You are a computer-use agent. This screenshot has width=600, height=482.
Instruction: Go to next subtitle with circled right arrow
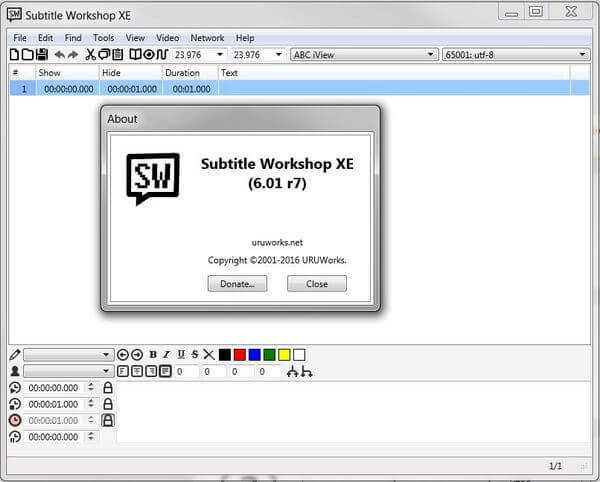pyautogui.click(x=137, y=355)
